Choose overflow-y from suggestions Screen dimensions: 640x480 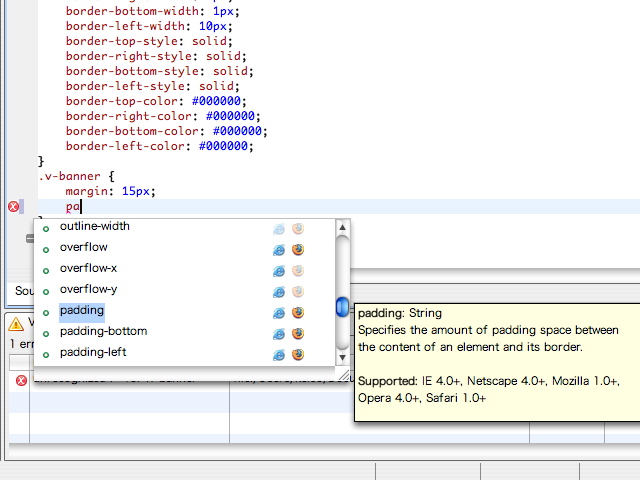pos(88,290)
